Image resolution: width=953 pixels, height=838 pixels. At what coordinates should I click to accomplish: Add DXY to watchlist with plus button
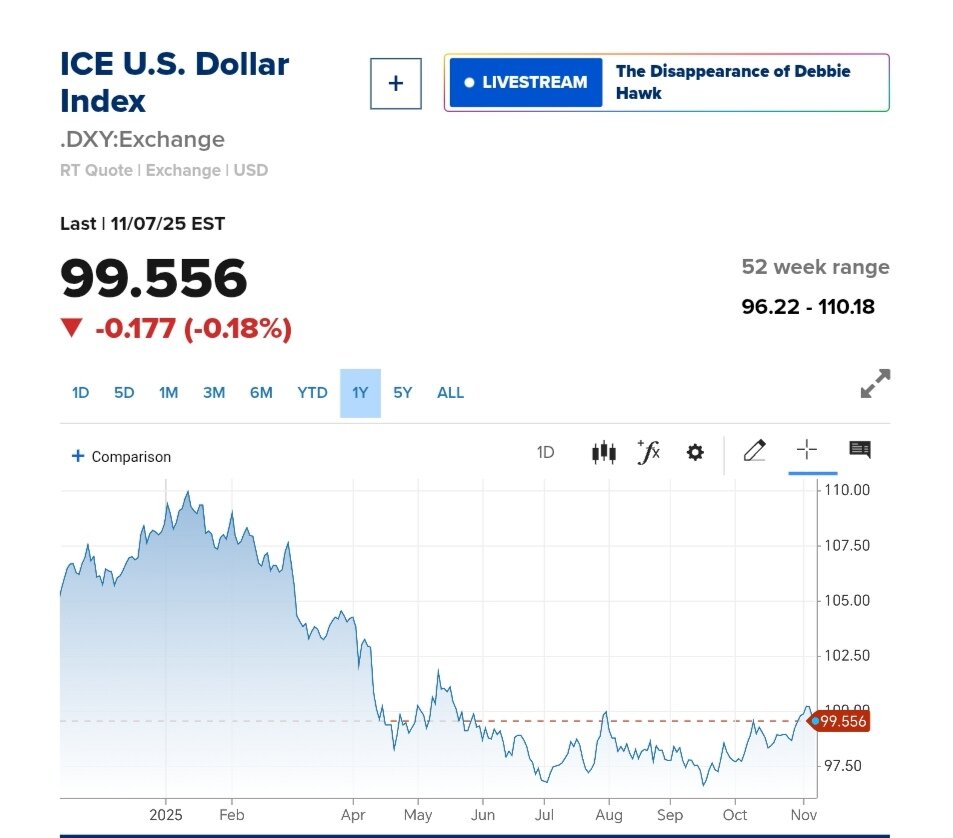(396, 83)
